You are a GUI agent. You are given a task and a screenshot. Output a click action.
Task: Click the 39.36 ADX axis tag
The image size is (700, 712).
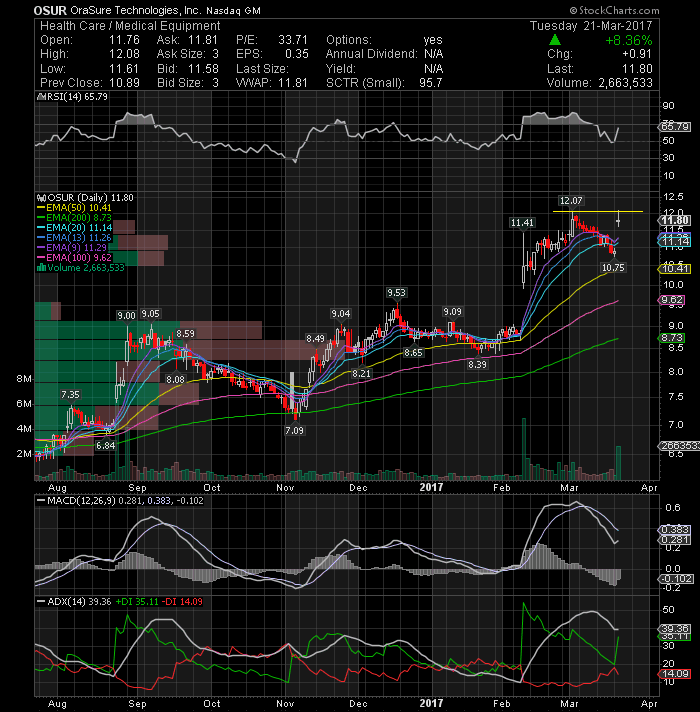[675, 628]
